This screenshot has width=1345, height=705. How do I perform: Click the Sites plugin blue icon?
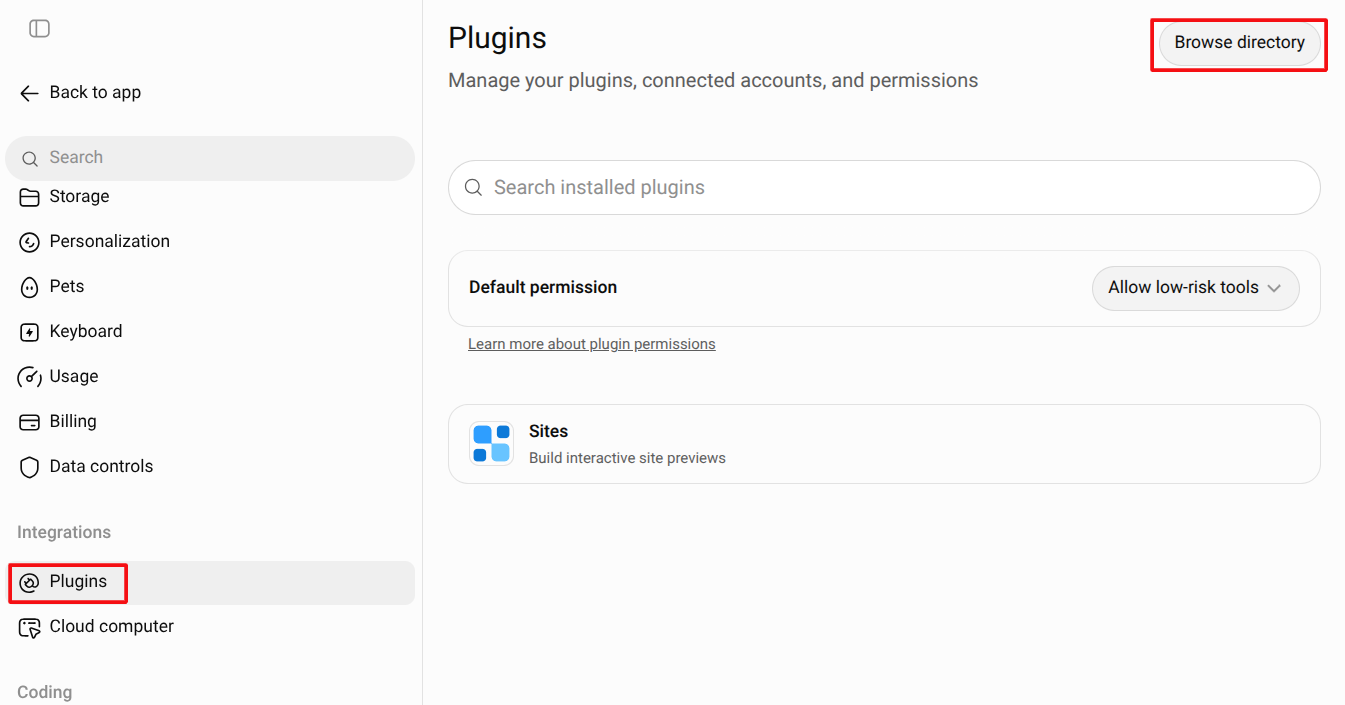(x=491, y=443)
